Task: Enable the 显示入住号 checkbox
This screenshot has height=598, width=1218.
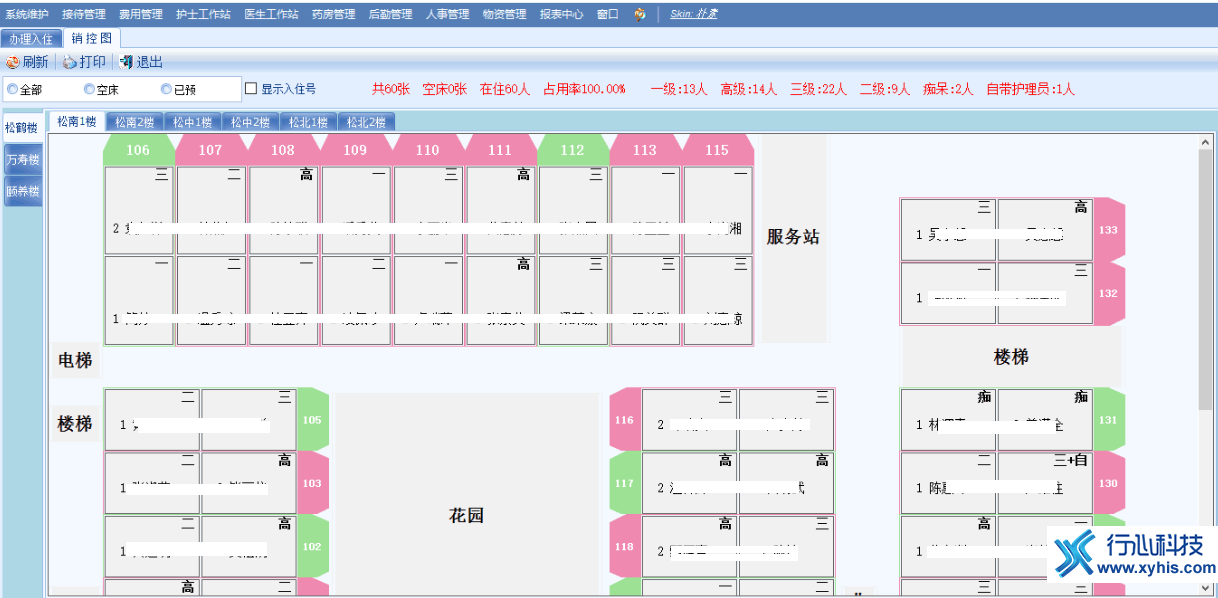Action: click(x=251, y=89)
